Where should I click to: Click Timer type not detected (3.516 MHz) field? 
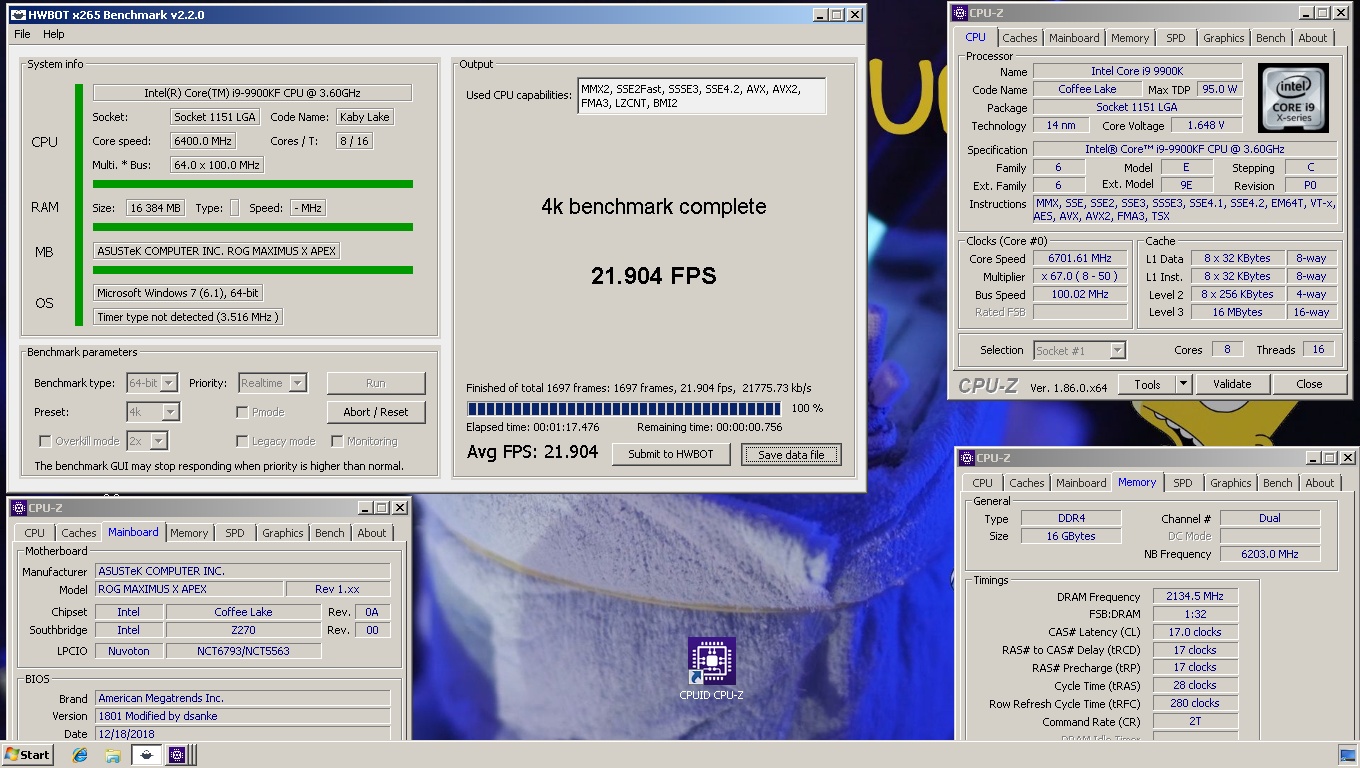click(188, 317)
